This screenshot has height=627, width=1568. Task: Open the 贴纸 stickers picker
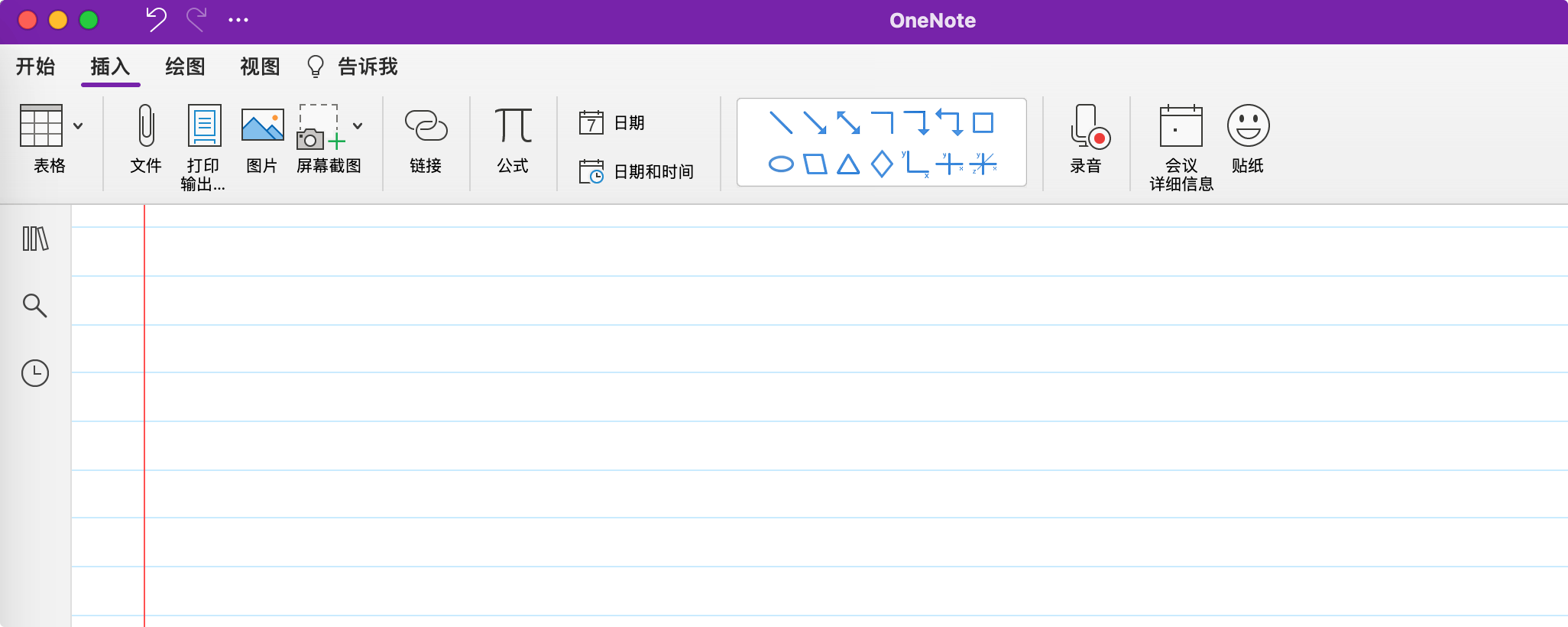pyautogui.click(x=1248, y=139)
